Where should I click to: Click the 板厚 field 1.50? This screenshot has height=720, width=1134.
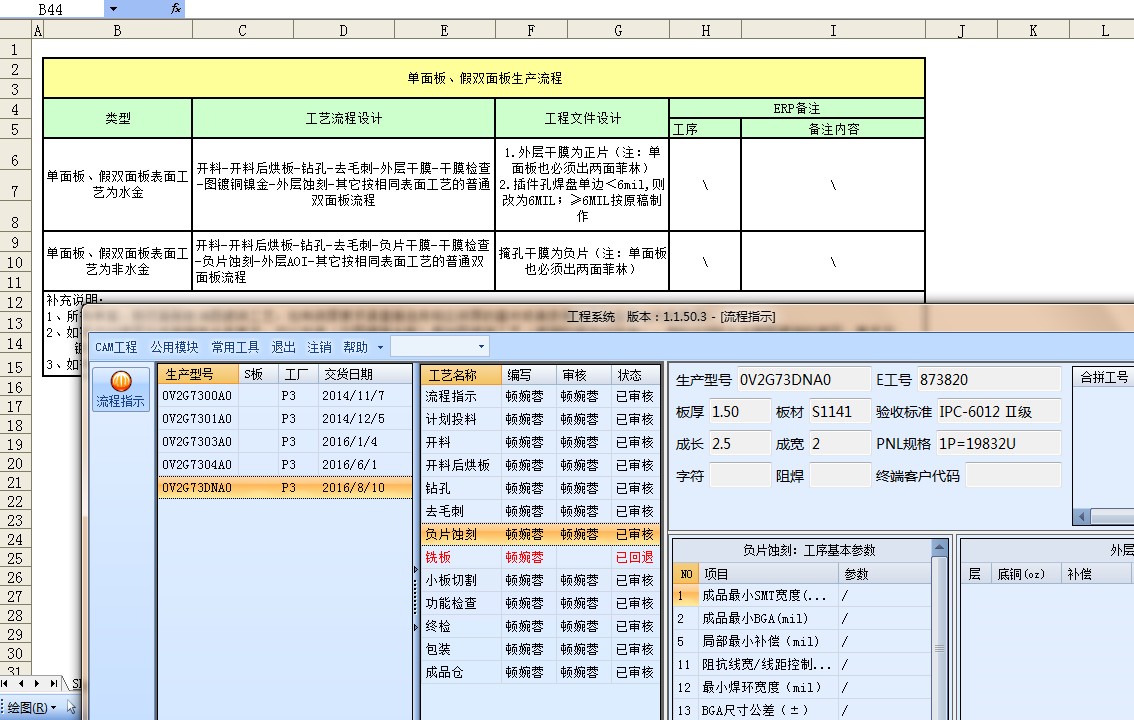tap(740, 412)
